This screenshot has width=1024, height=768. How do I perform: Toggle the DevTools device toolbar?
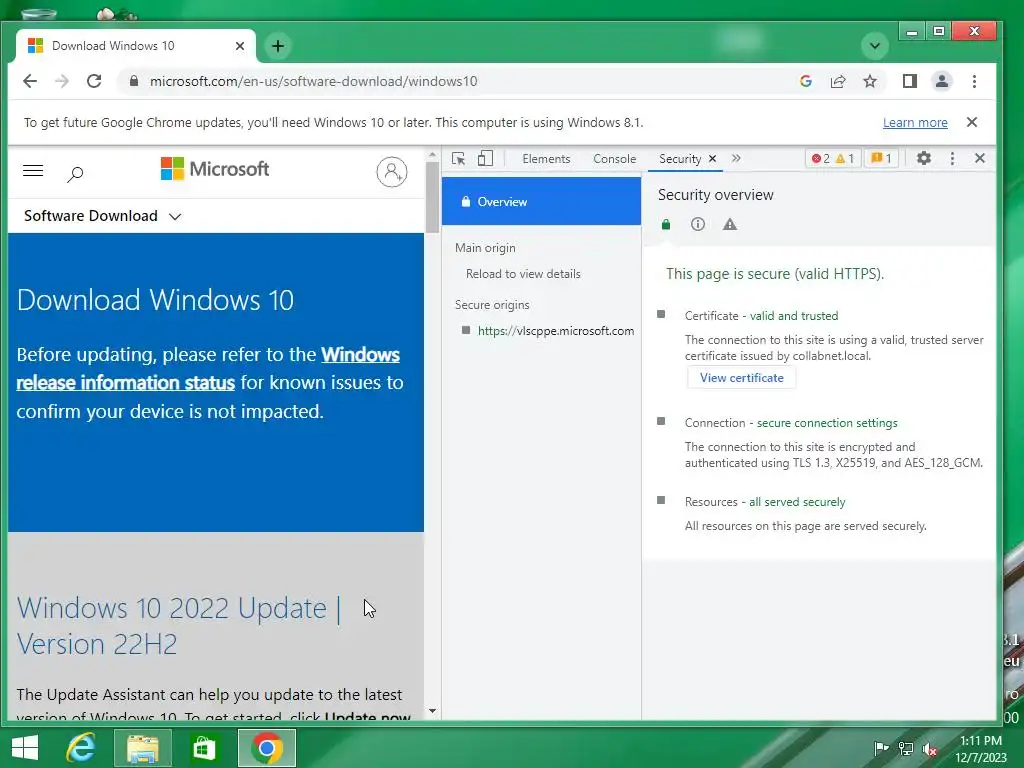point(485,159)
